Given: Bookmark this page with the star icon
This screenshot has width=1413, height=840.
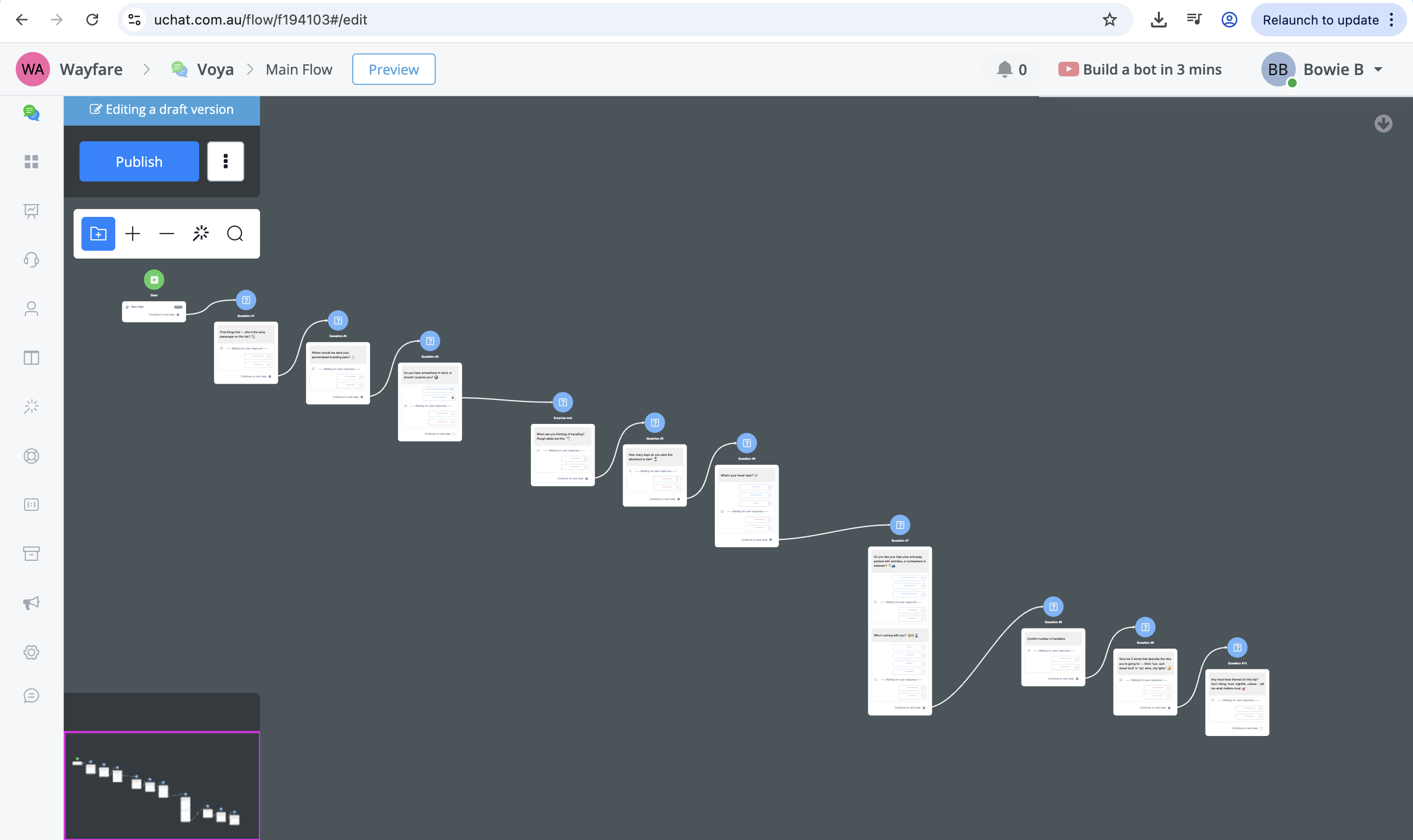Looking at the screenshot, I should [x=1109, y=20].
